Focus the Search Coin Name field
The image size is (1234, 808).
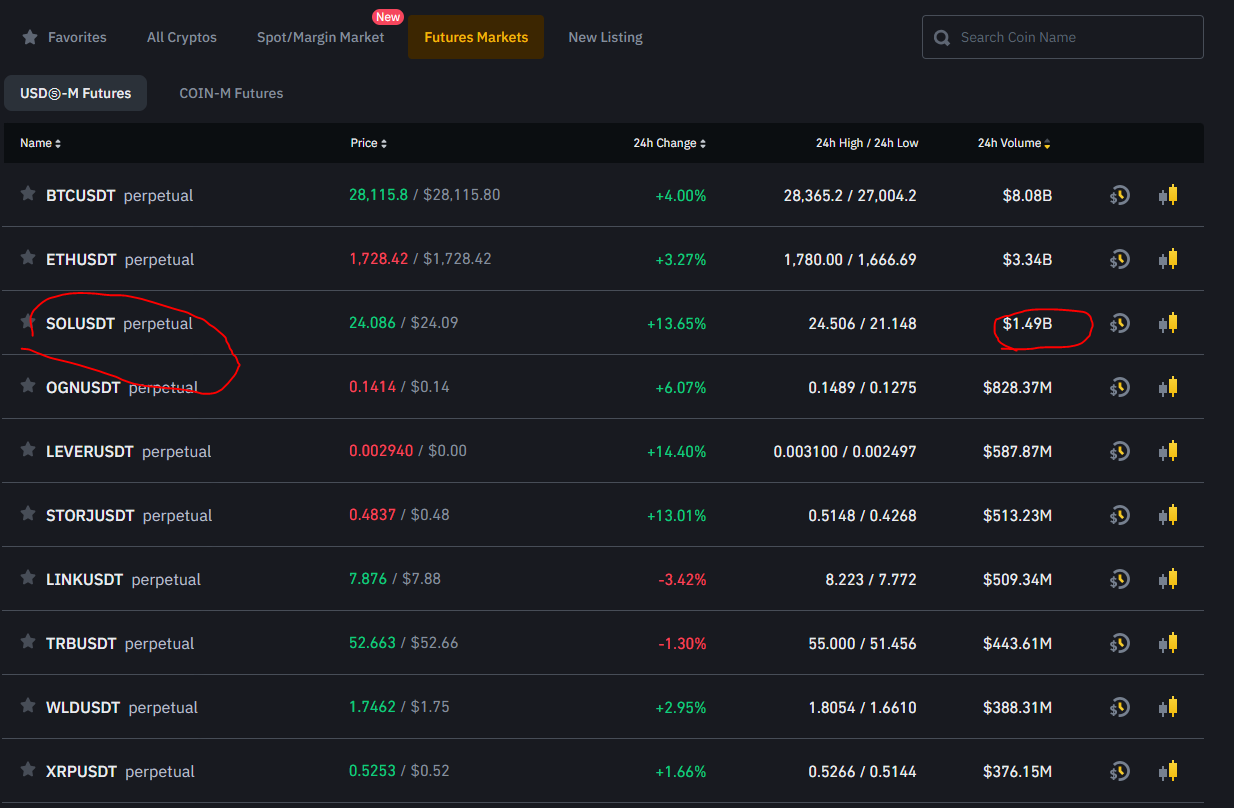pos(1063,37)
